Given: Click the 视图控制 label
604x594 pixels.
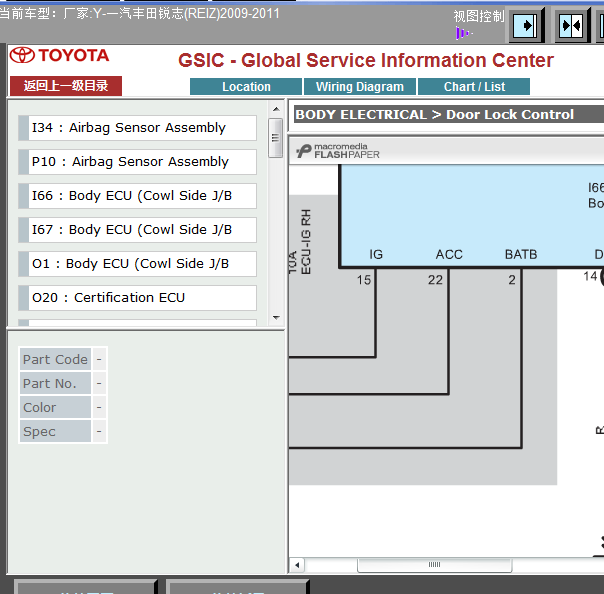Looking at the screenshot, I should 479,16.
